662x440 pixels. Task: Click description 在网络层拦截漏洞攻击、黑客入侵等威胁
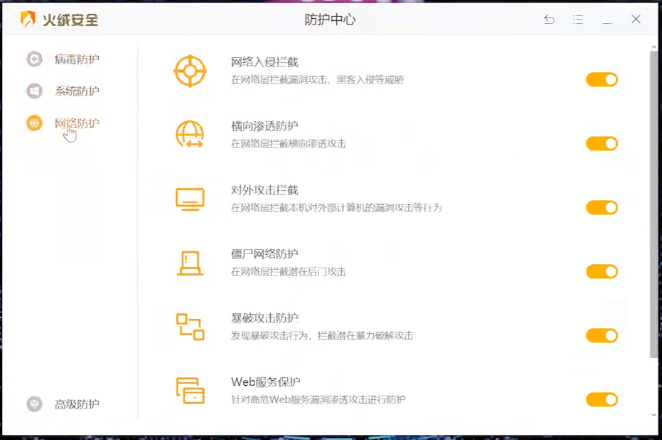point(317,80)
